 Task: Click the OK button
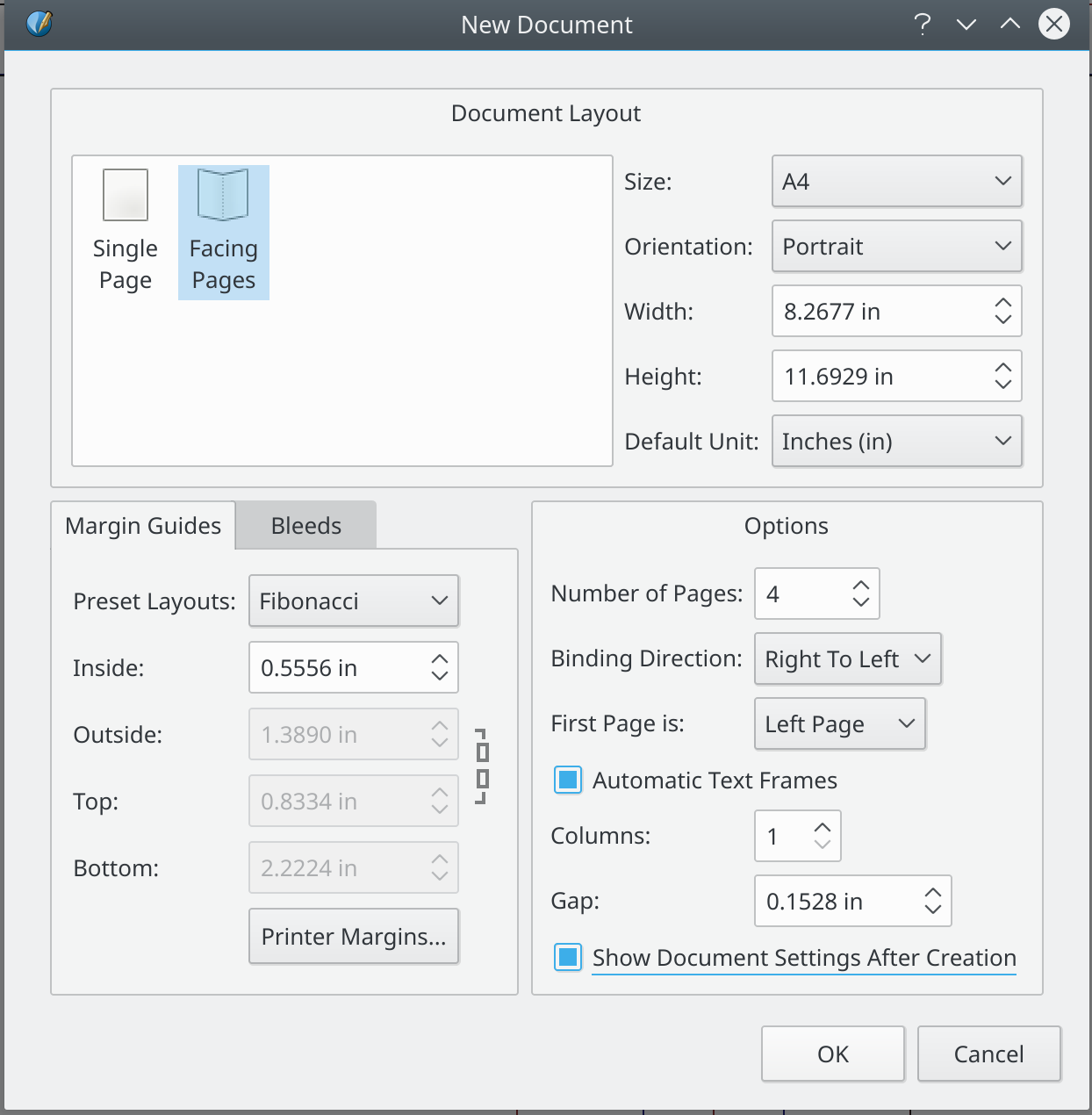832,1054
